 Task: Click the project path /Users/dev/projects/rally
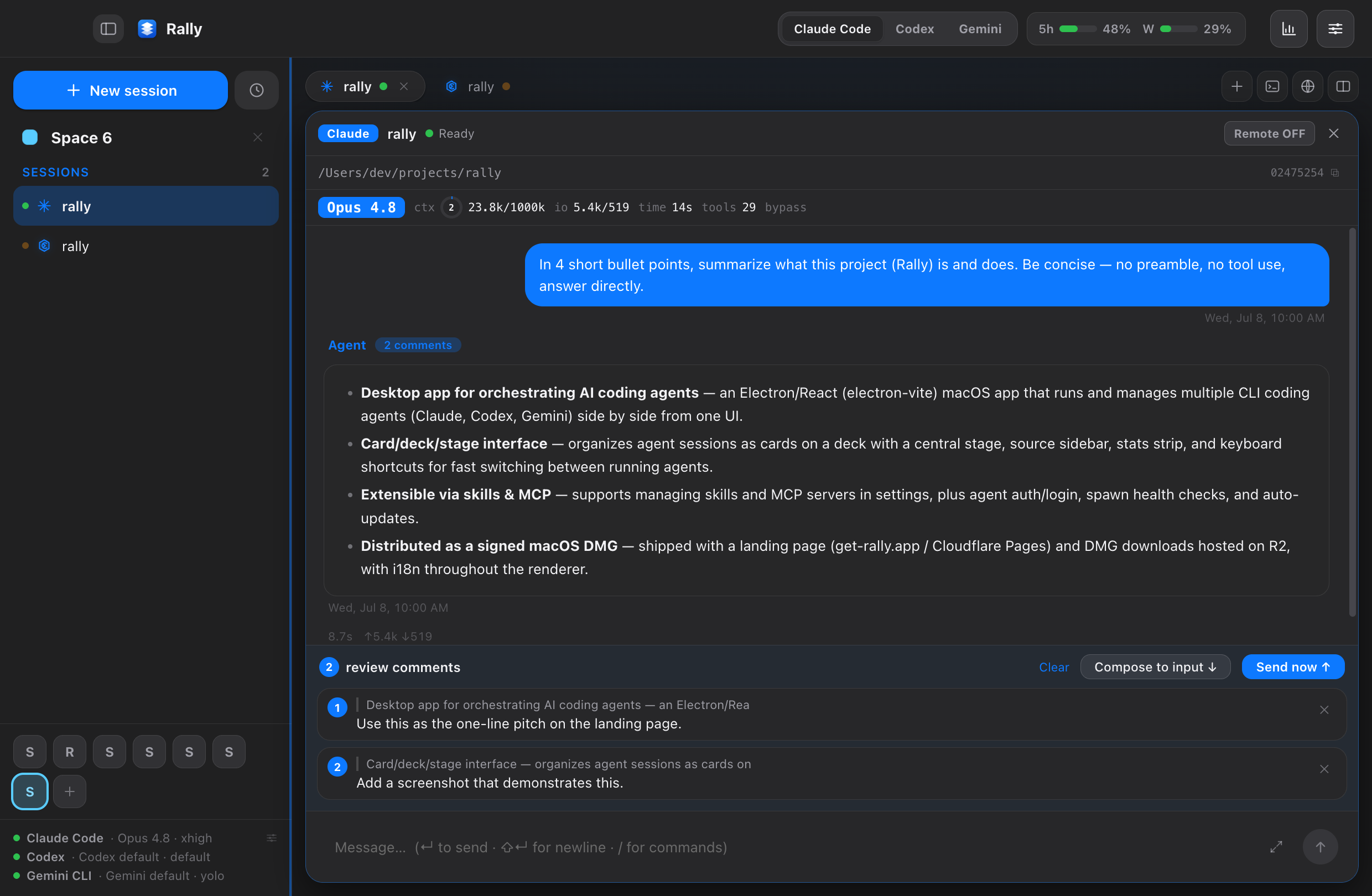[410, 173]
